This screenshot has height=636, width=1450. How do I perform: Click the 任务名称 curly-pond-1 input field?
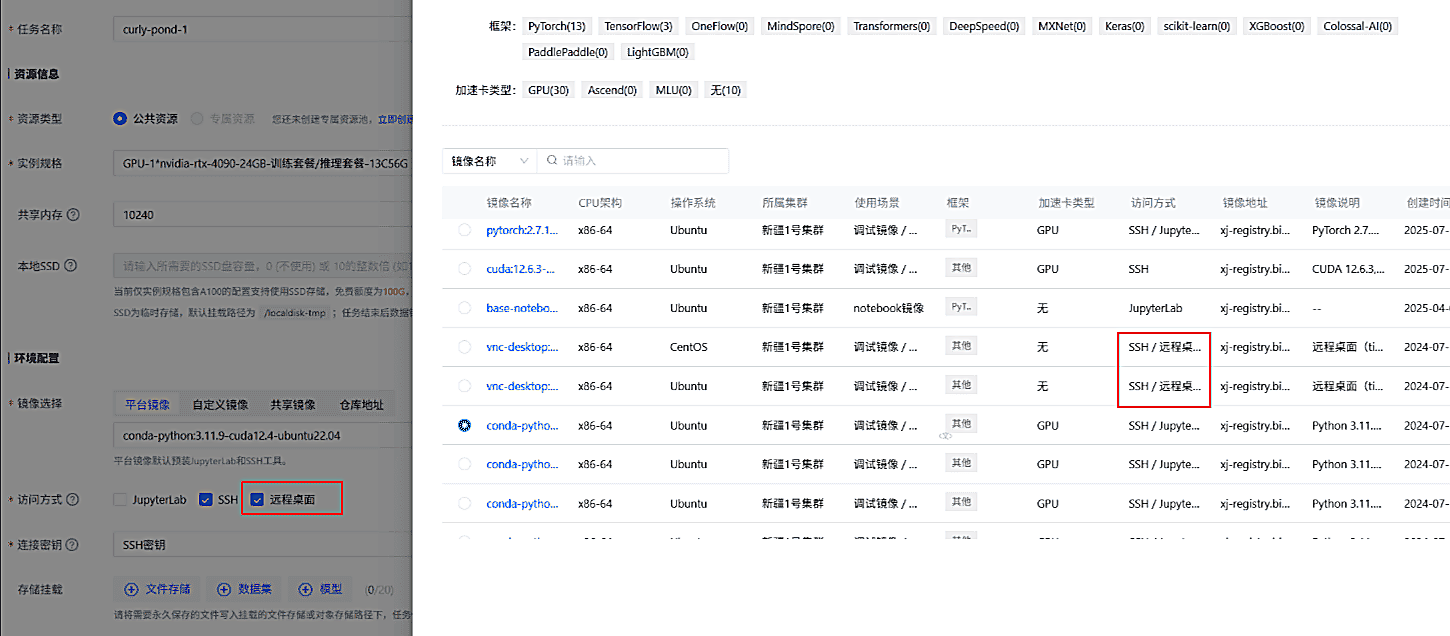tap(263, 29)
